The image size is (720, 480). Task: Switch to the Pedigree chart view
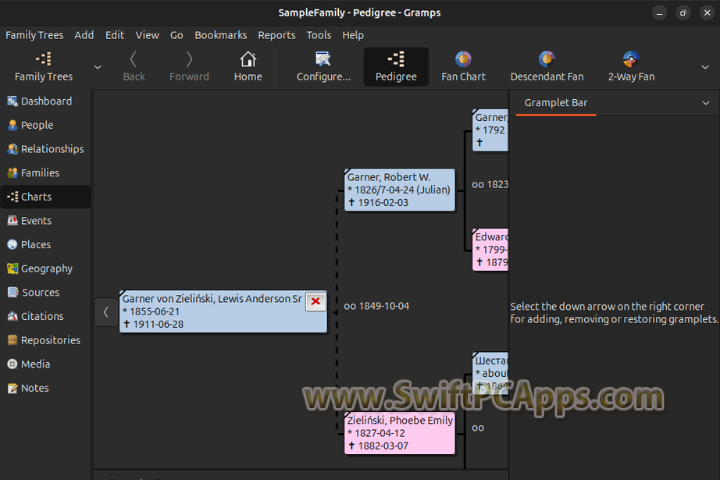coord(396,67)
